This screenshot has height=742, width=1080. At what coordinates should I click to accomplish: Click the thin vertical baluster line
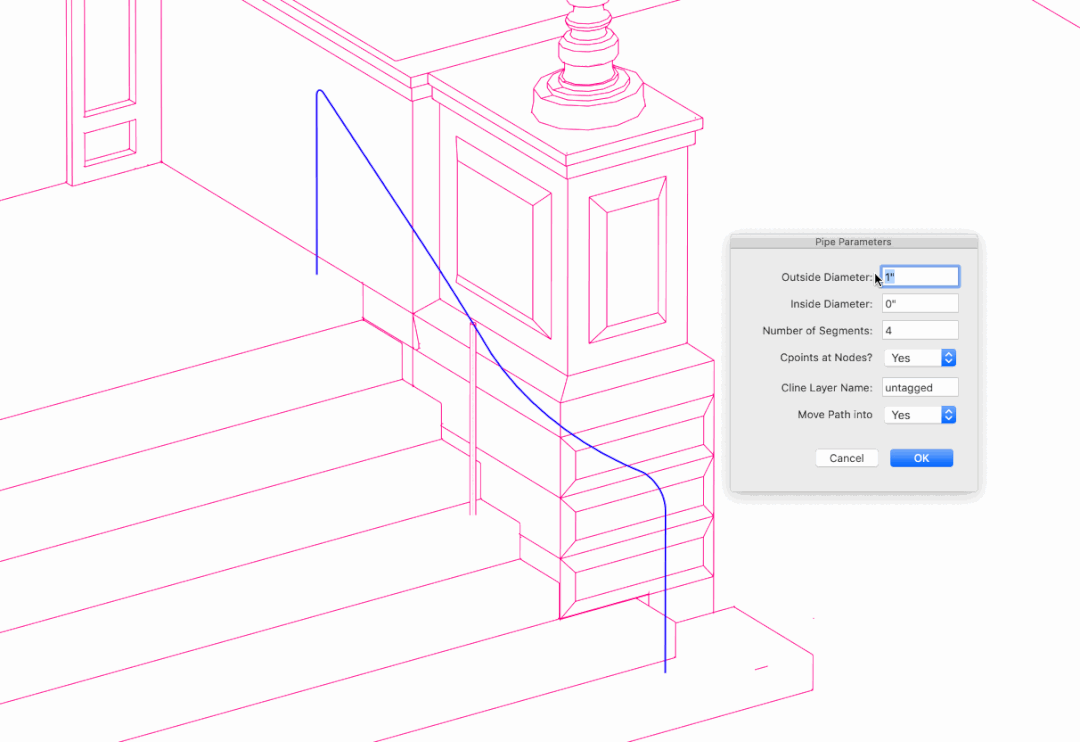473,420
